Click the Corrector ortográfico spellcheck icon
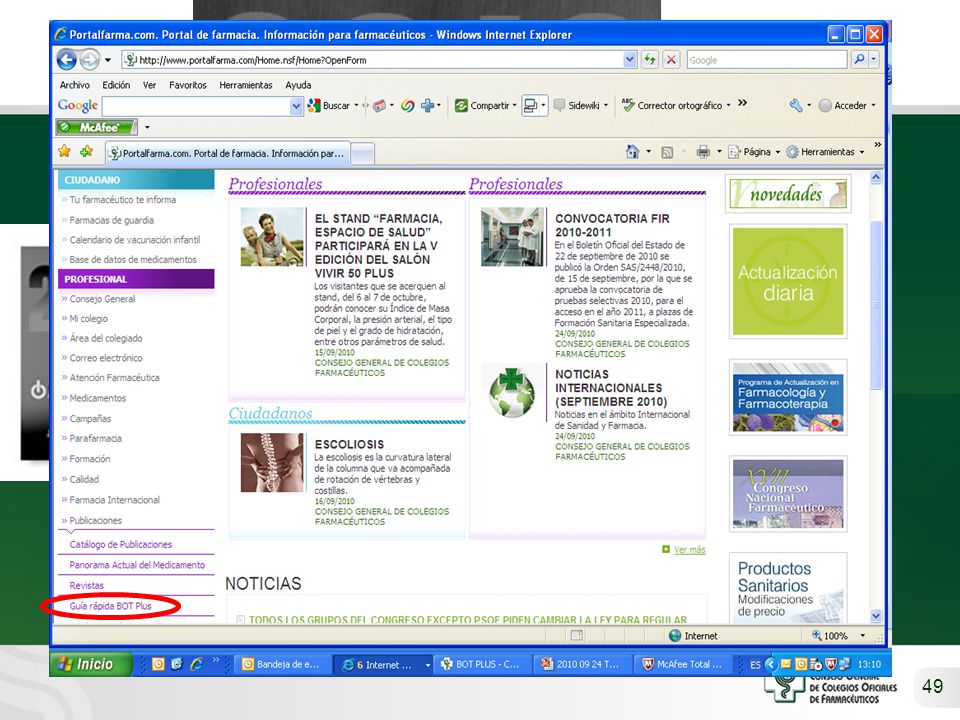The height and width of the screenshot is (720, 960). pos(628,105)
